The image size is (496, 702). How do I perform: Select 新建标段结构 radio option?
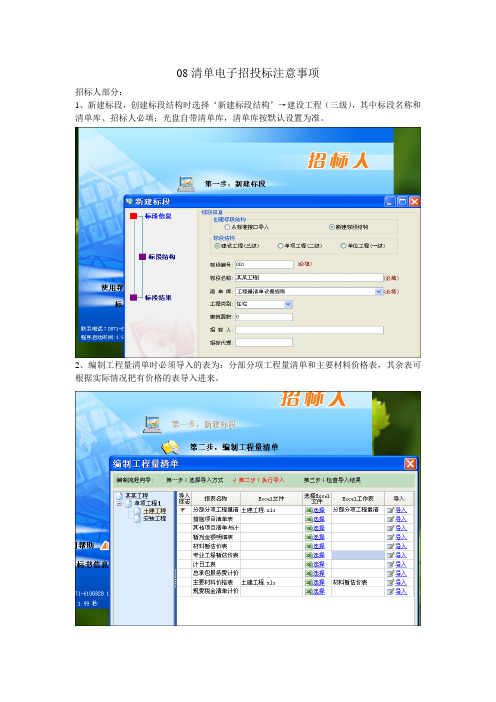click(x=332, y=227)
